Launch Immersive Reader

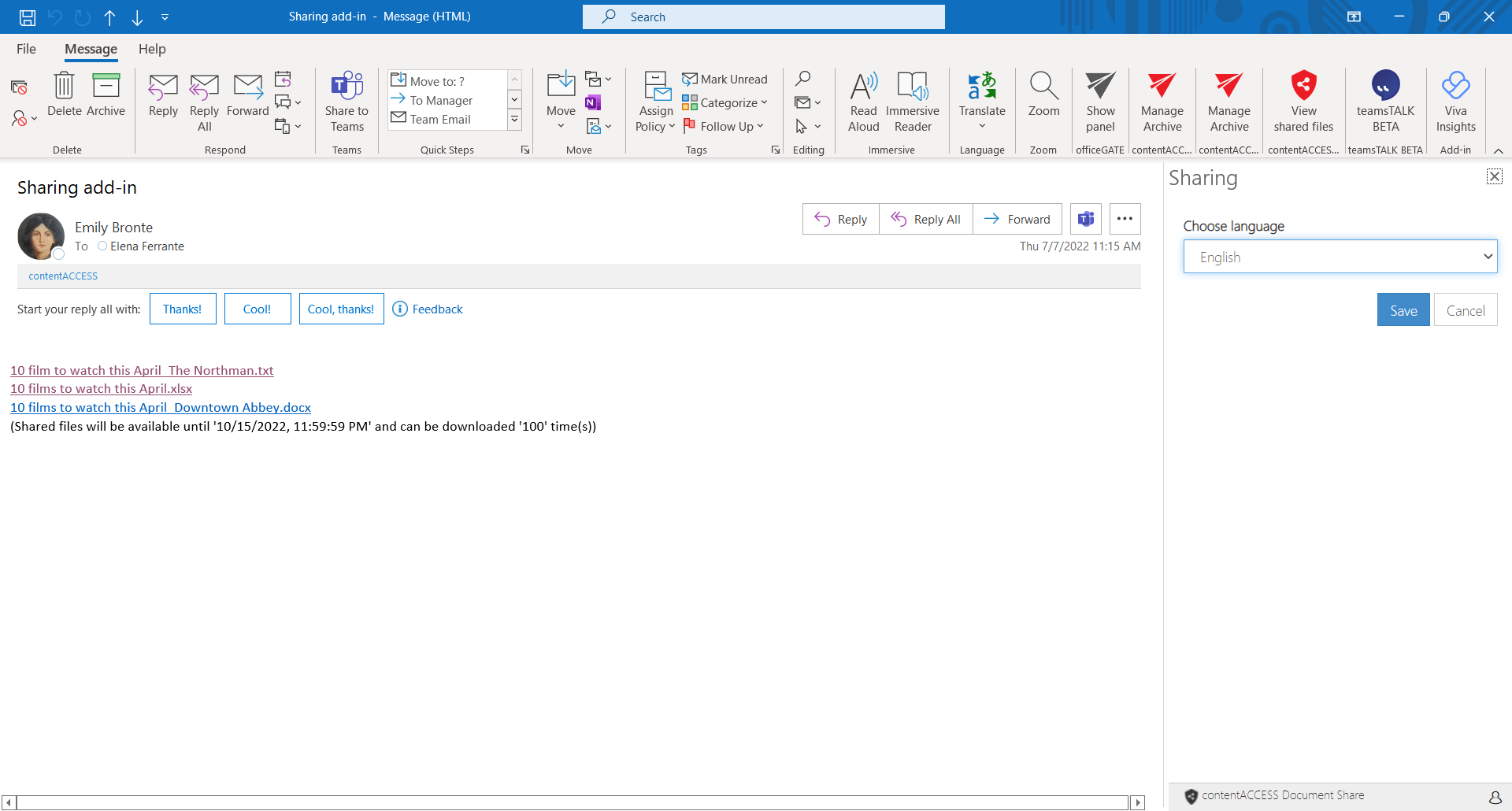[x=912, y=102]
